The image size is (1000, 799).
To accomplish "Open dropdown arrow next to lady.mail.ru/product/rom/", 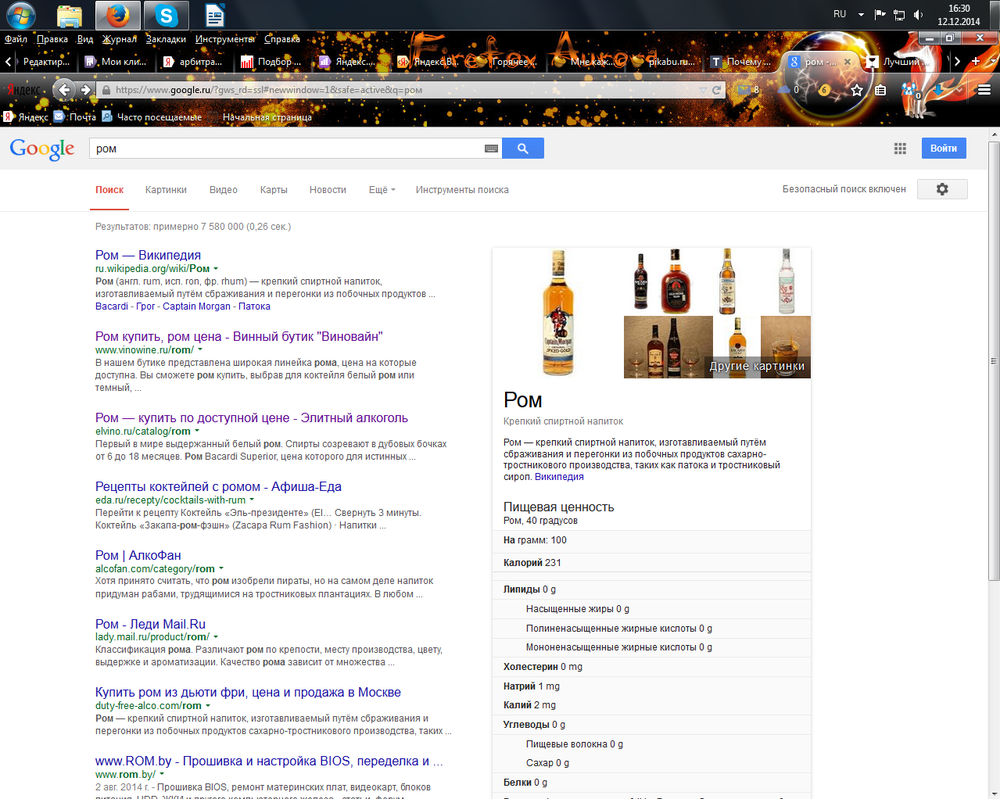I will [x=216, y=636].
